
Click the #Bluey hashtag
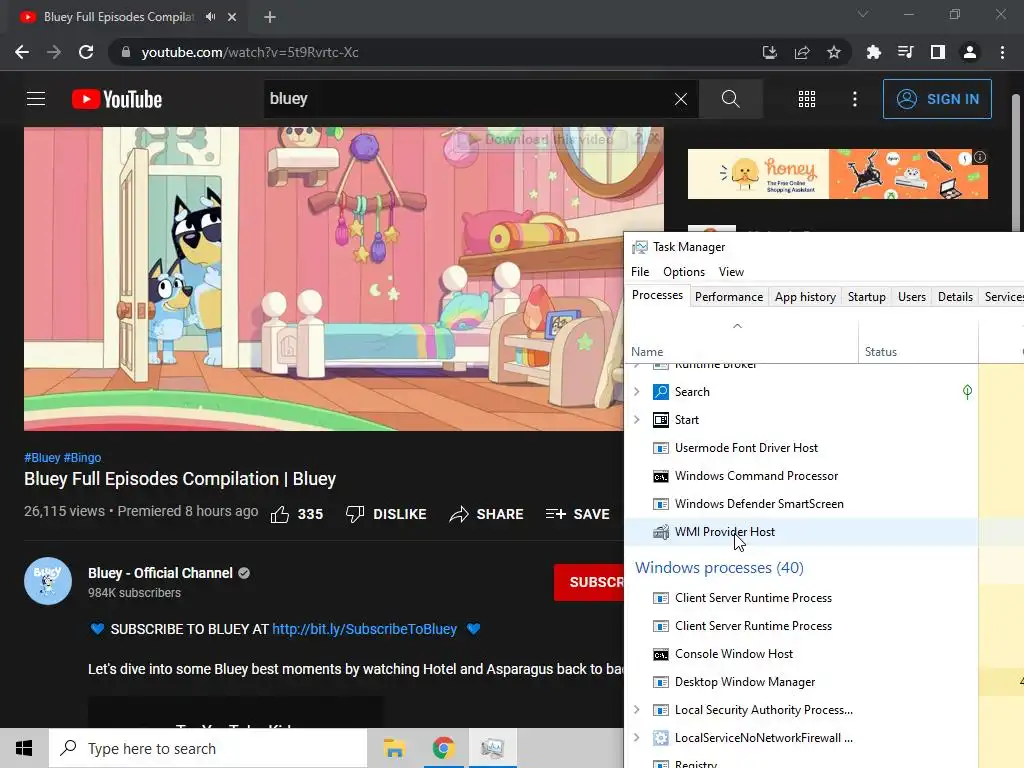click(42, 458)
